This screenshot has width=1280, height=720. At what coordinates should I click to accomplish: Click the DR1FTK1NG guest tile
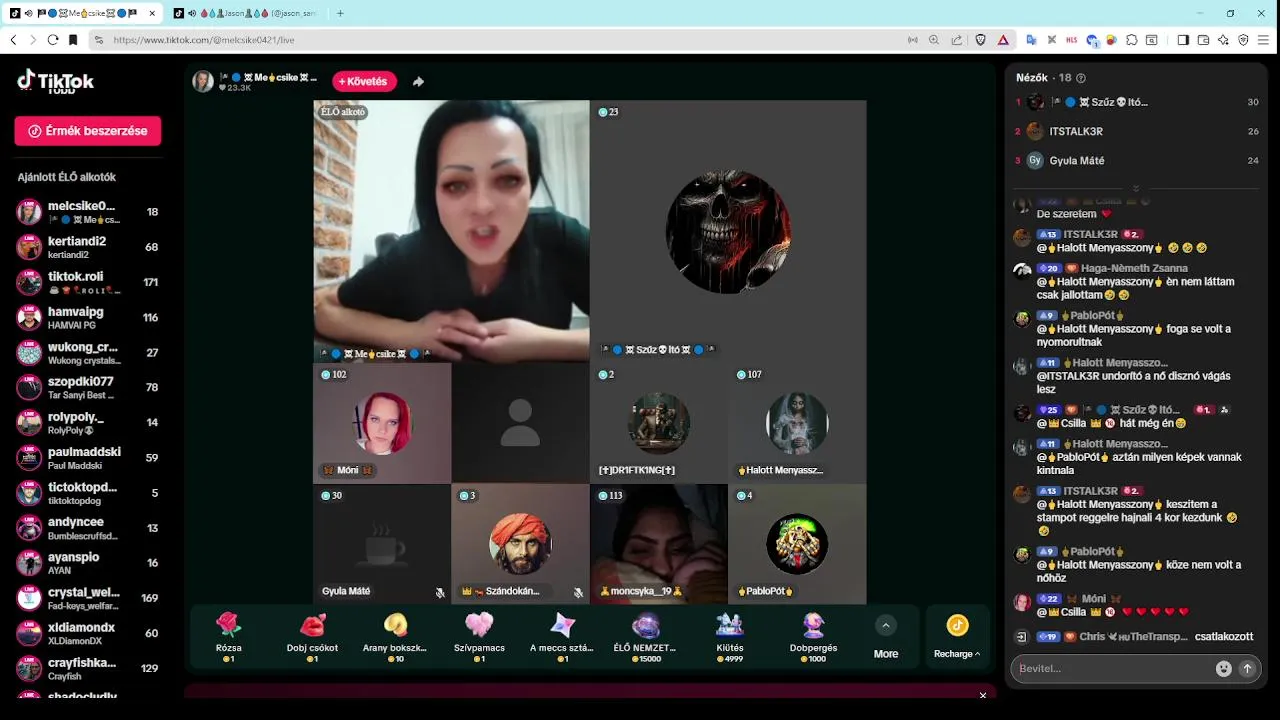(659, 423)
